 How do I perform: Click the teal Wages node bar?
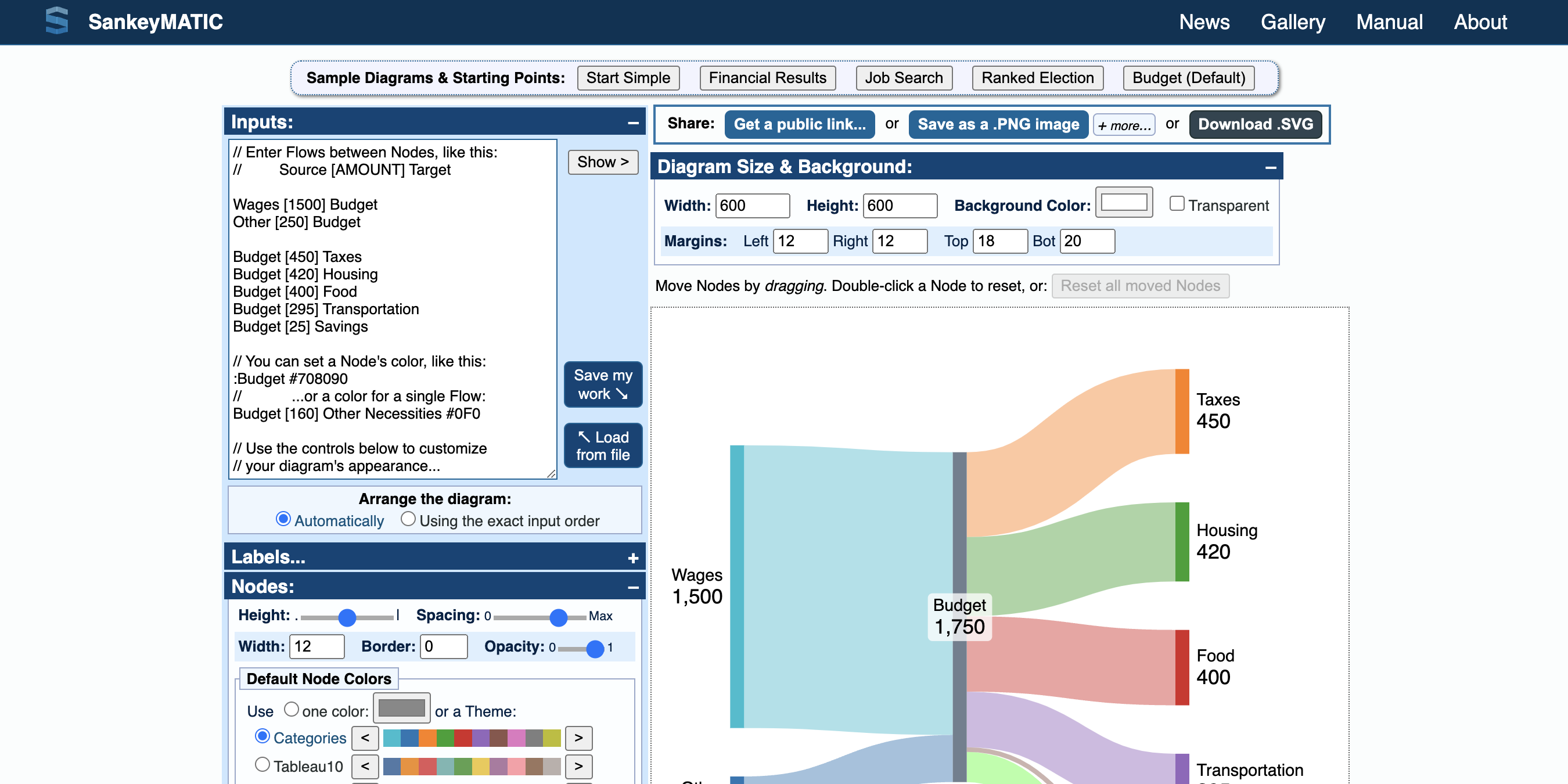point(736,587)
